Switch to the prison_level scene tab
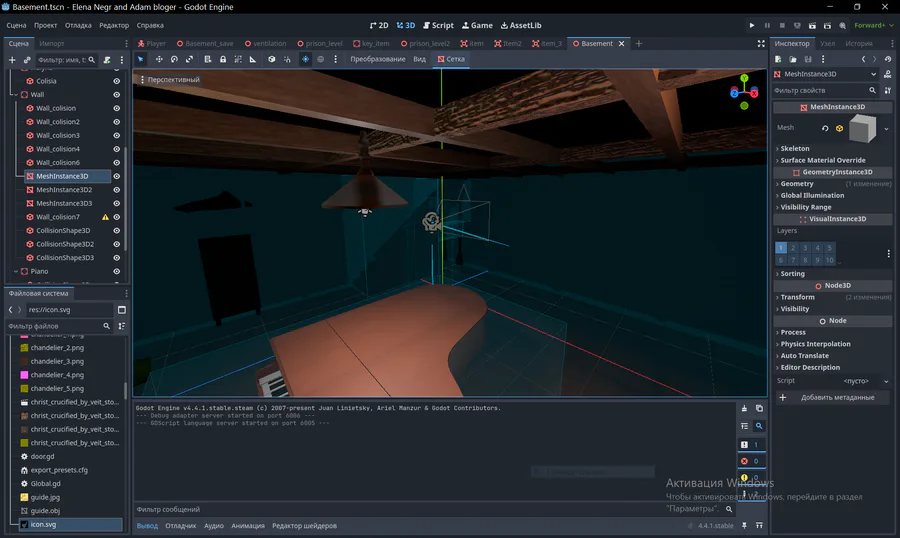This screenshot has width=900, height=538. pyautogui.click(x=320, y=44)
